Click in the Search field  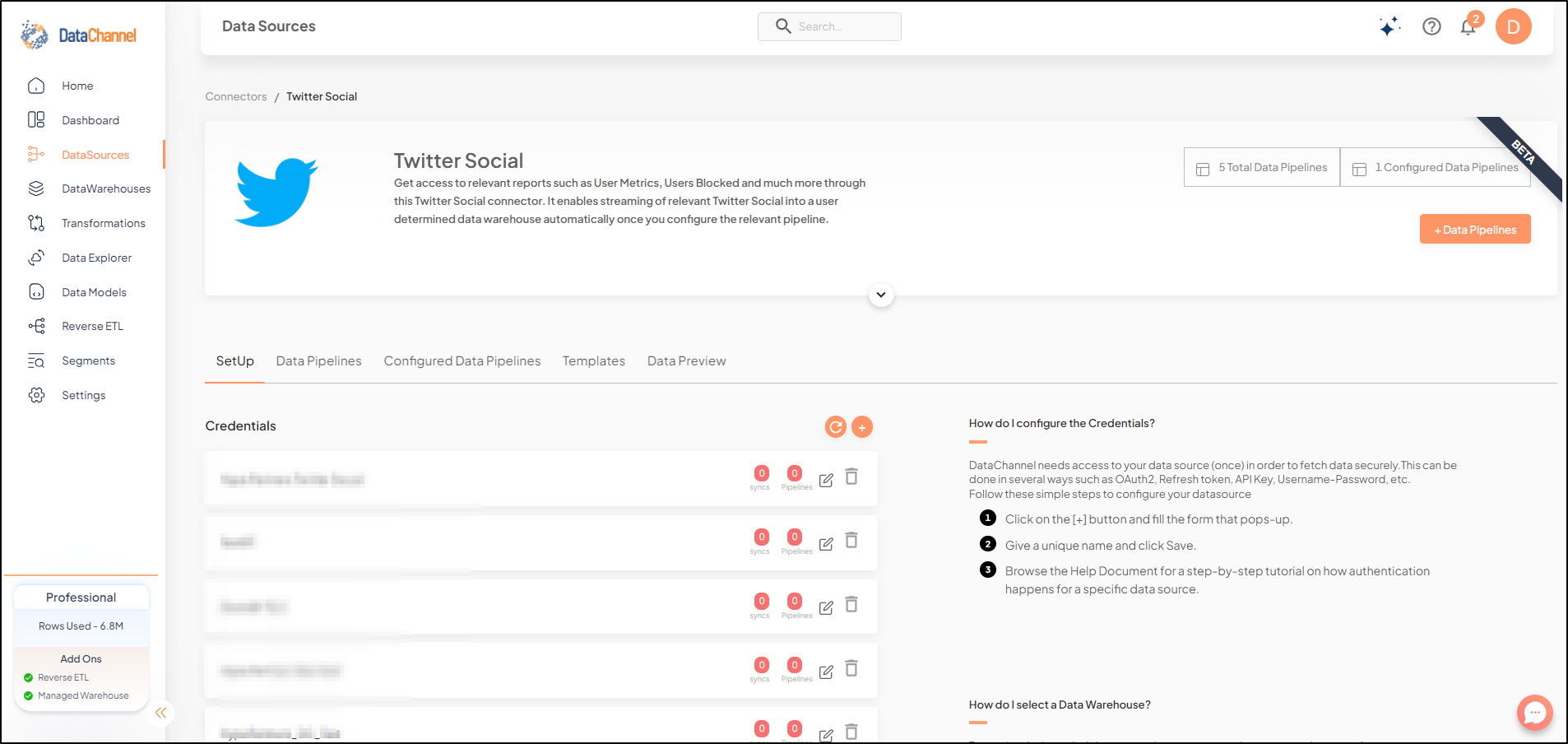point(829,26)
